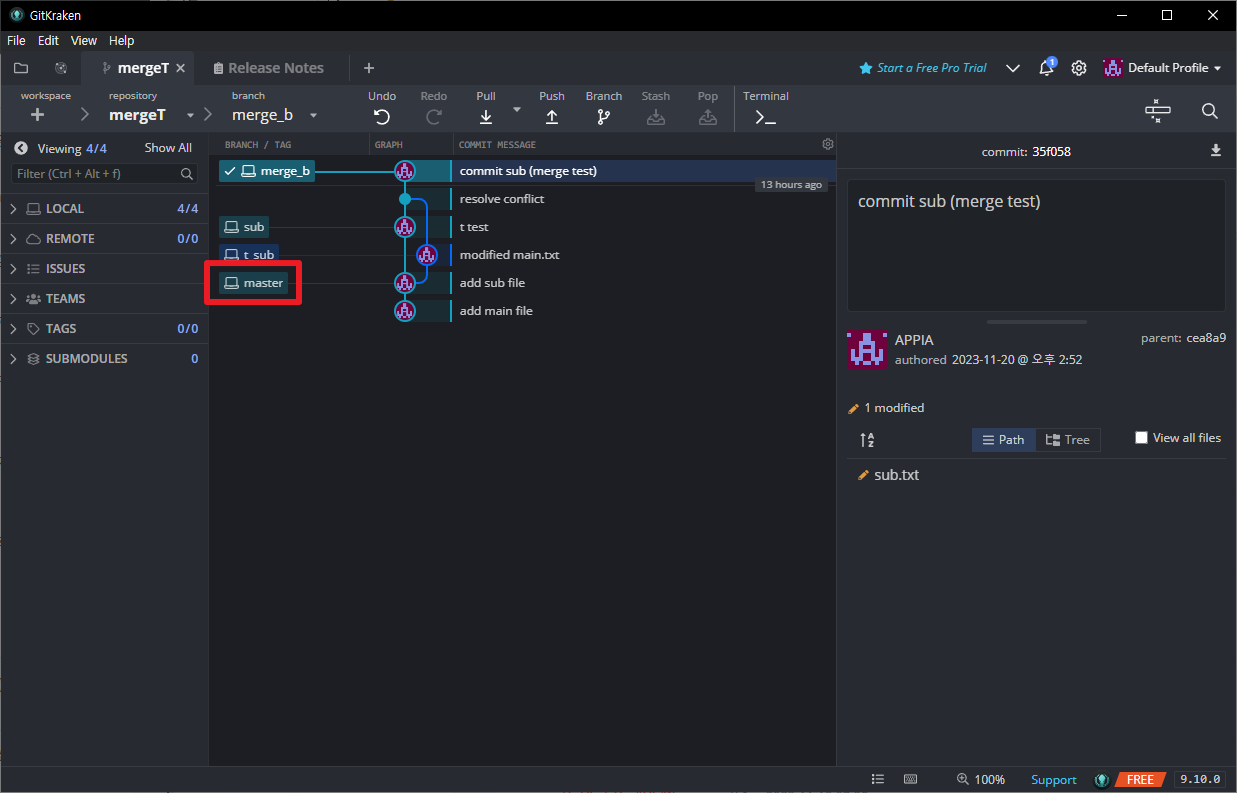Open a new tab with plus icon
Screen dimensions: 1237x793
coord(369,68)
